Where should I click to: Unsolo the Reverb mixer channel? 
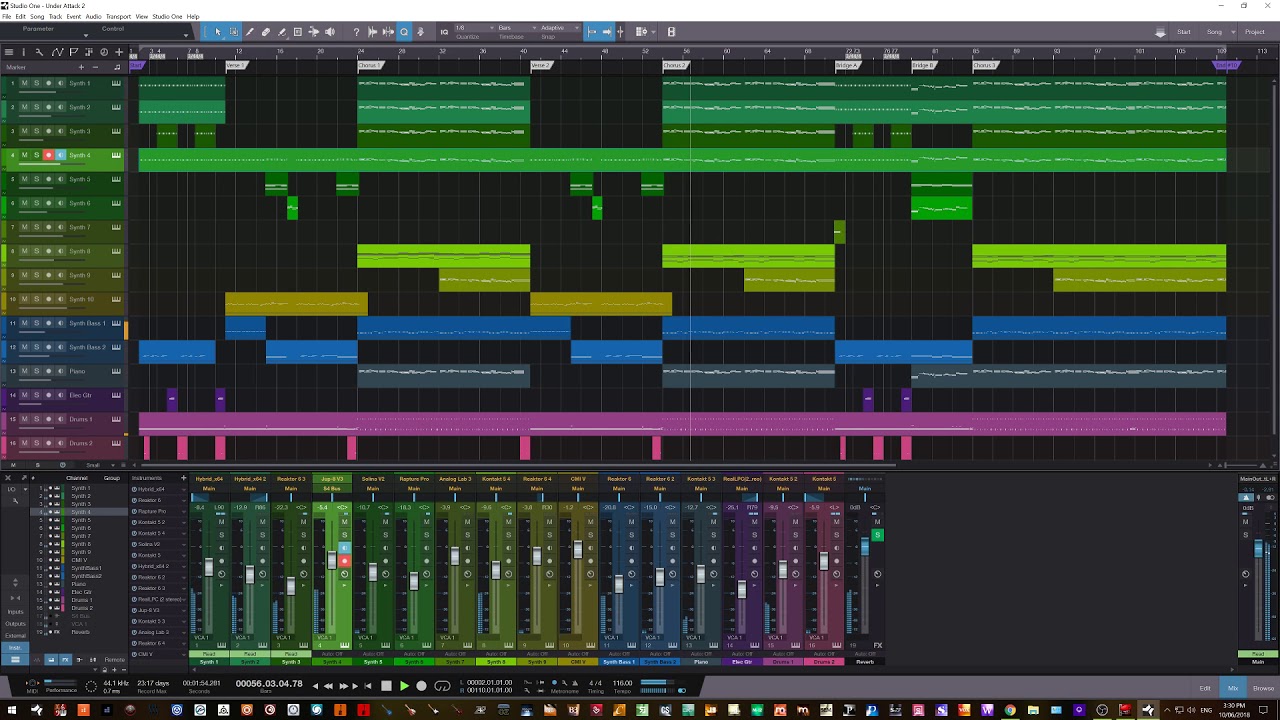click(877, 535)
